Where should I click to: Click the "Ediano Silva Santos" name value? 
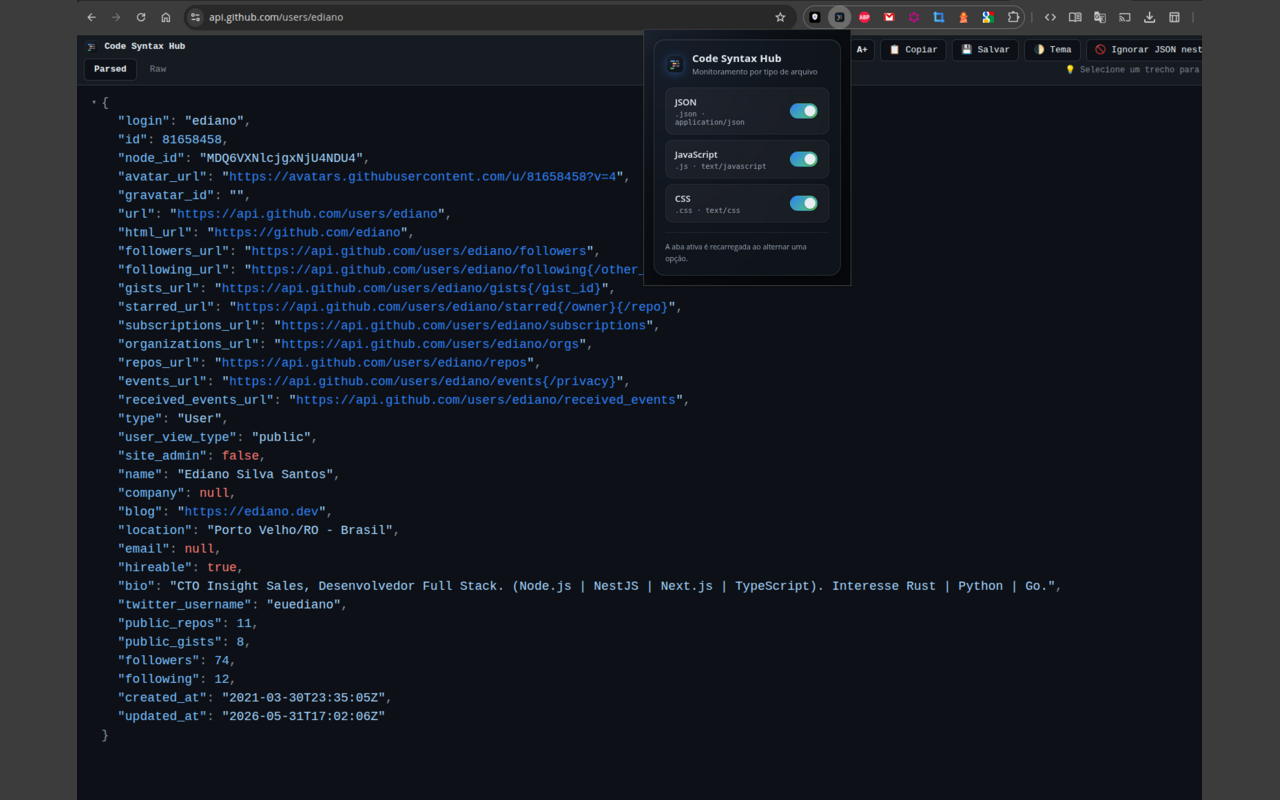(x=255, y=474)
